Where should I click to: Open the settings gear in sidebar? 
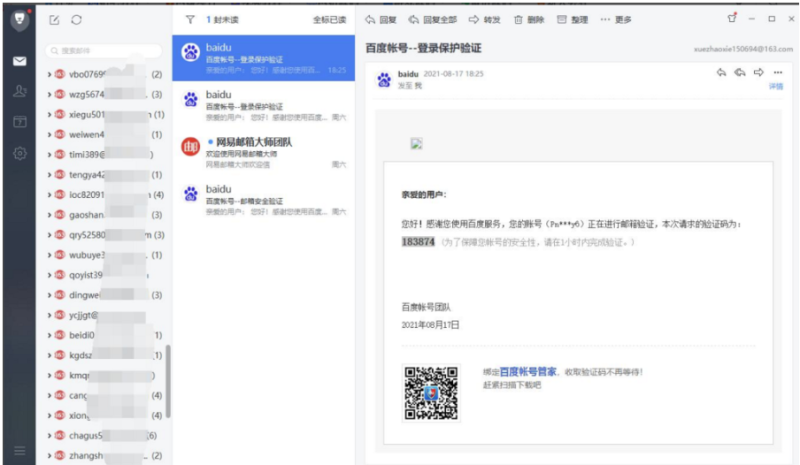pyautogui.click(x=19, y=153)
